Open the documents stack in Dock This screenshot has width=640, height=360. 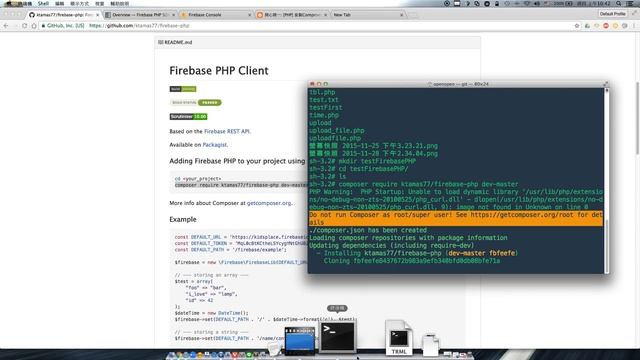(x=430, y=345)
